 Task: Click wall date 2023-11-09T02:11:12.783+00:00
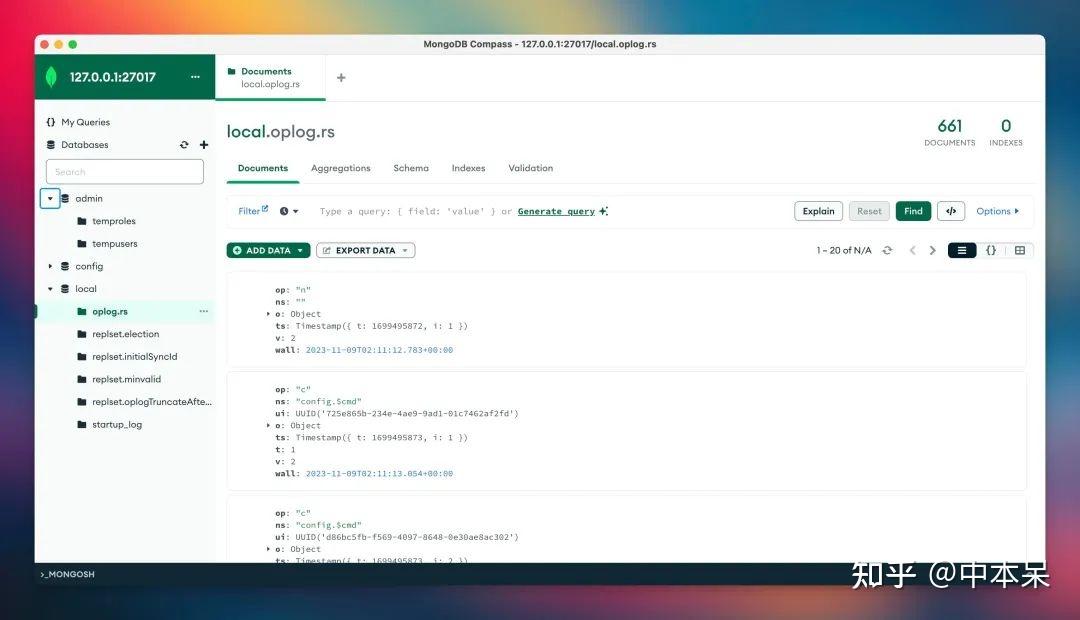pos(380,350)
